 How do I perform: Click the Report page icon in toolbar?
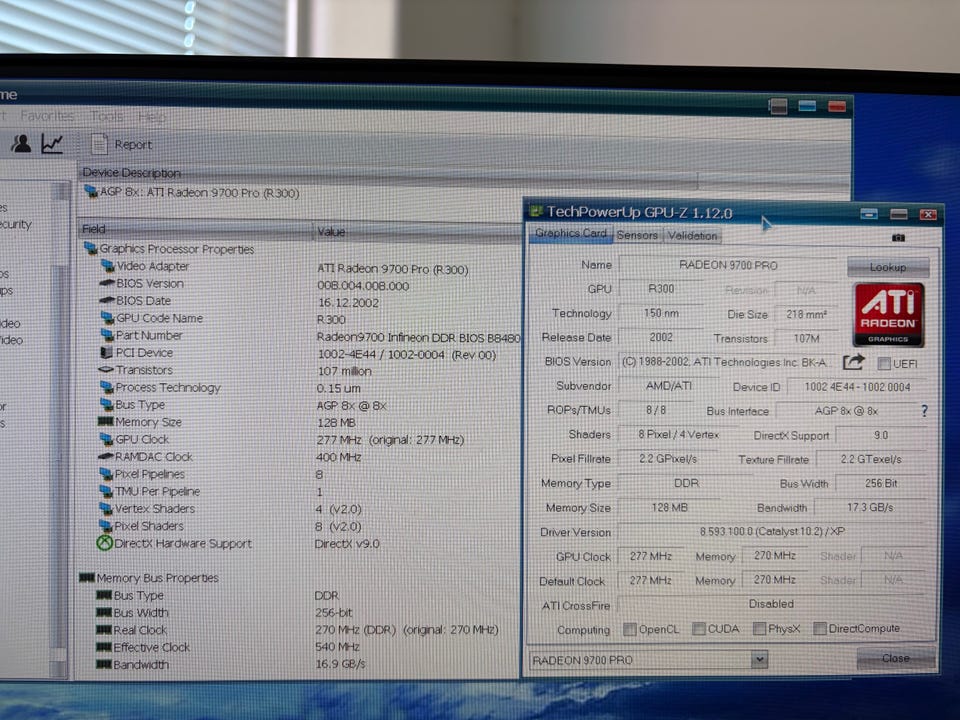coord(99,144)
